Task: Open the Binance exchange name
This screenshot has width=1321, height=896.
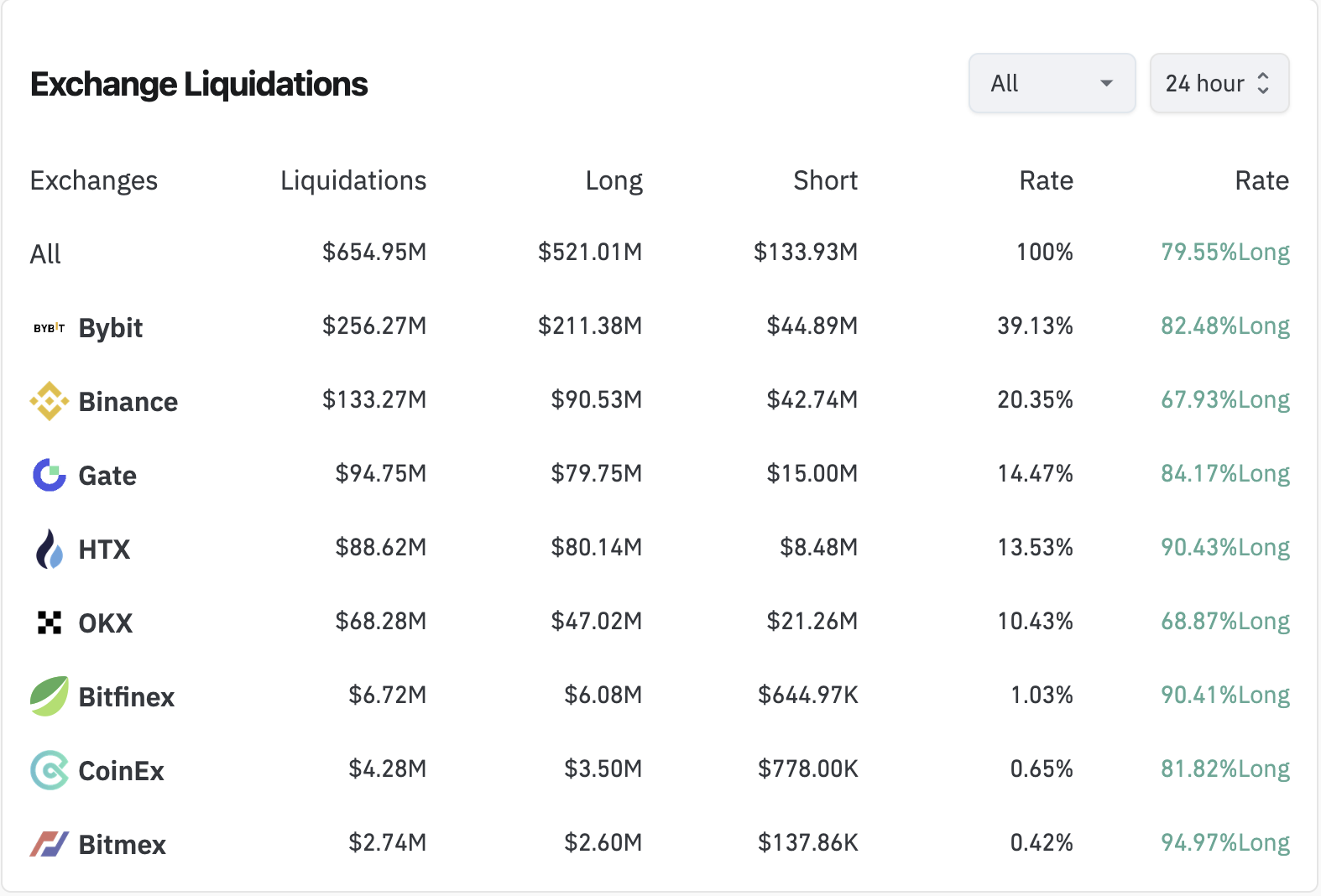Action: pos(128,402)
